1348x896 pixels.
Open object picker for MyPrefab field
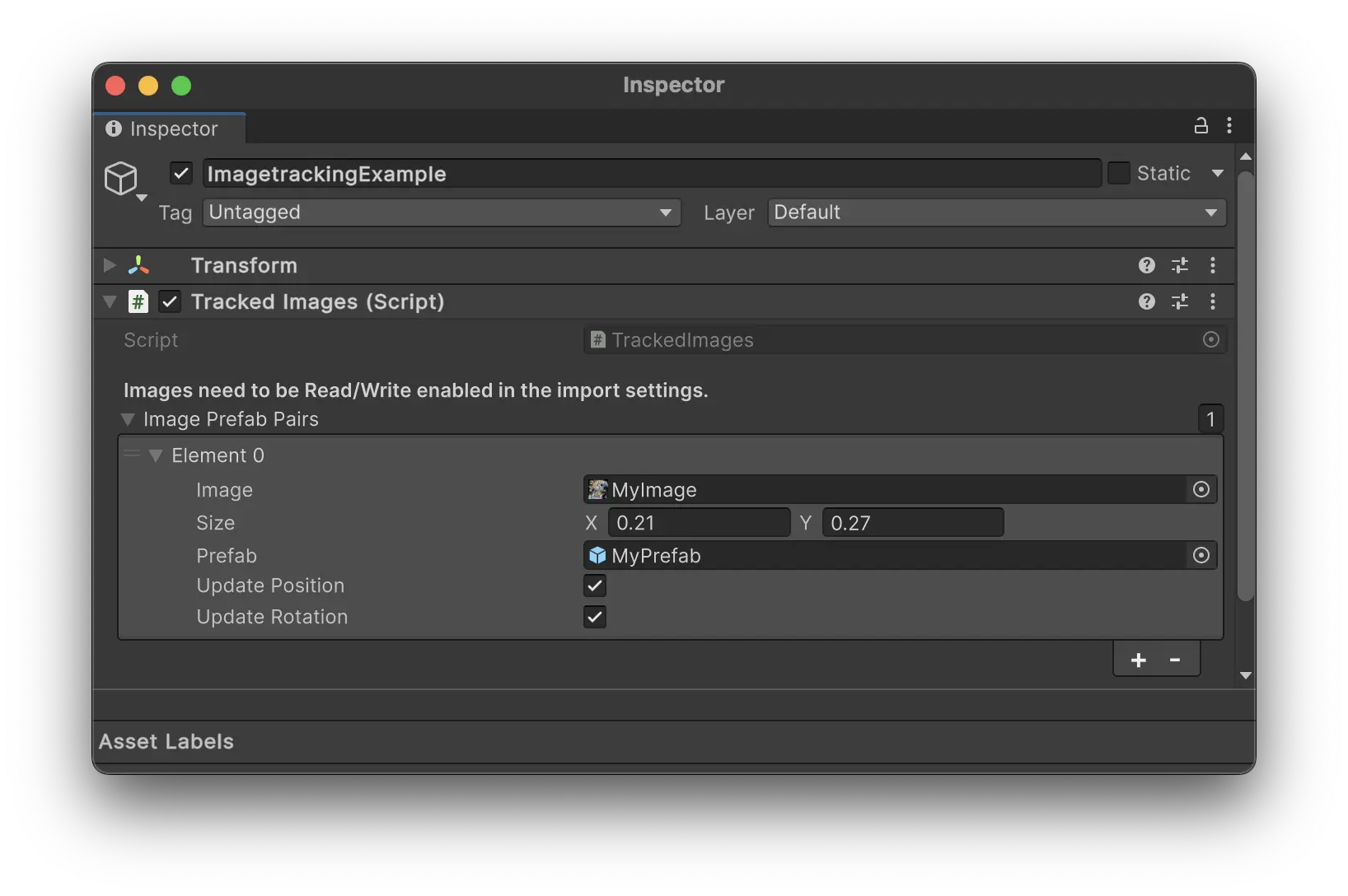[1201, 556]
